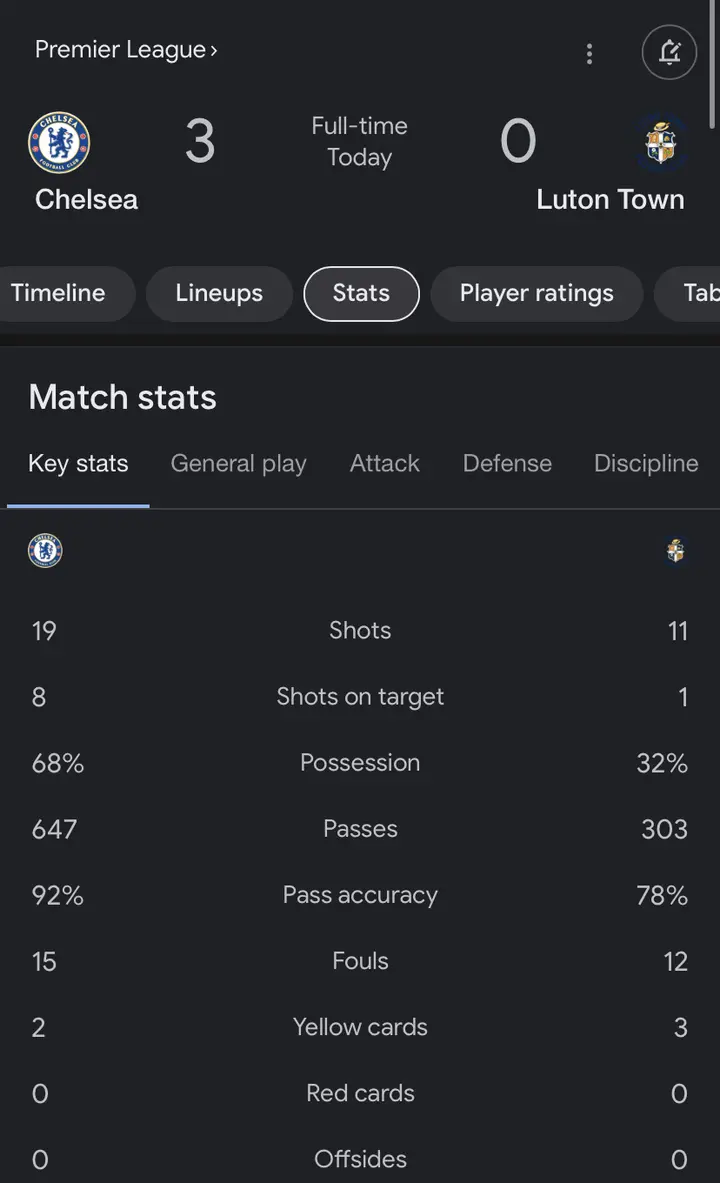Tap the large Luton Town crest logo
The width and height of the screenshot is (720, 1183).
click(x=660, y=143)
